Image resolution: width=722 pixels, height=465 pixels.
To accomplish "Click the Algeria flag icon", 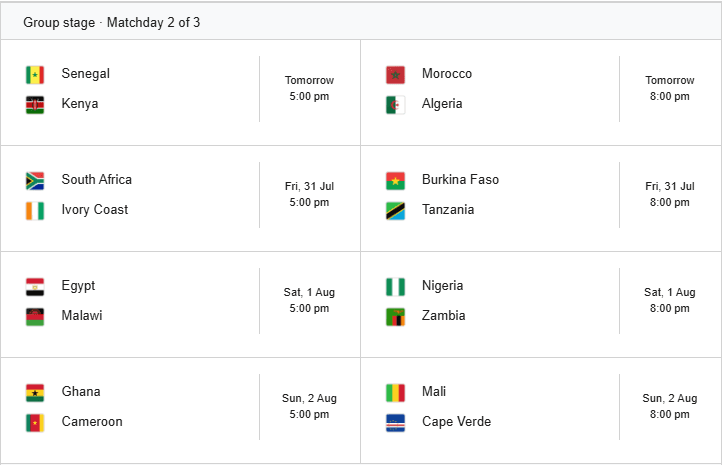I will pos(396,105).
